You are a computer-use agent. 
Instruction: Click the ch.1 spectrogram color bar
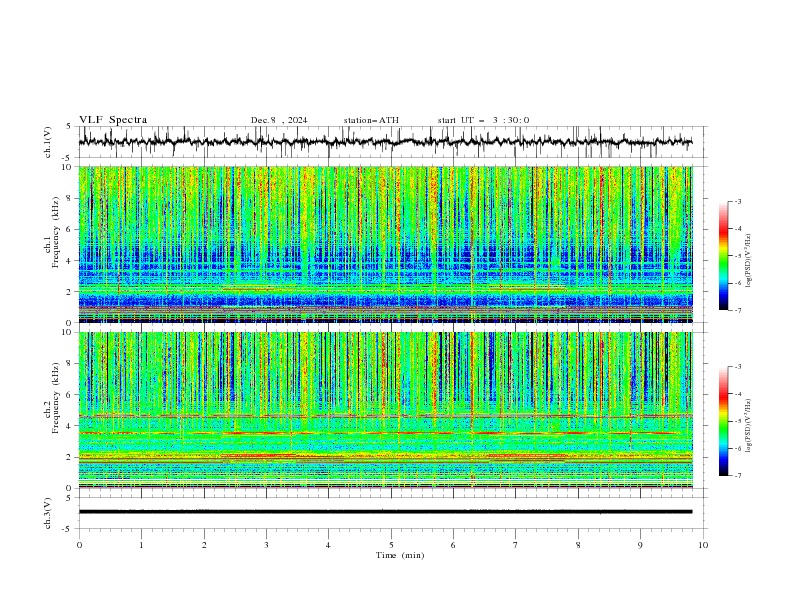724,256
